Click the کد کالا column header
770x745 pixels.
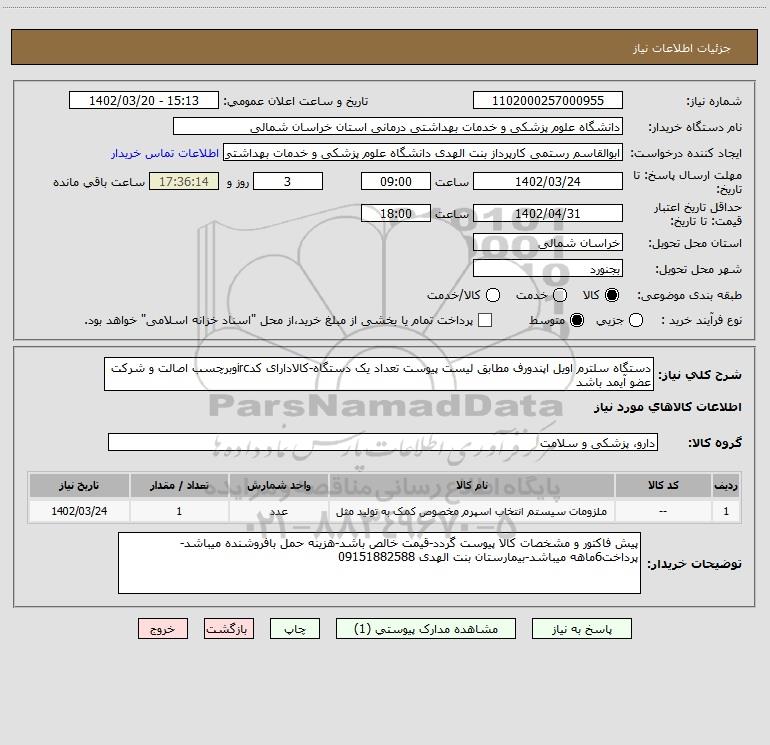pyautogui.click(x=663, y=485)
